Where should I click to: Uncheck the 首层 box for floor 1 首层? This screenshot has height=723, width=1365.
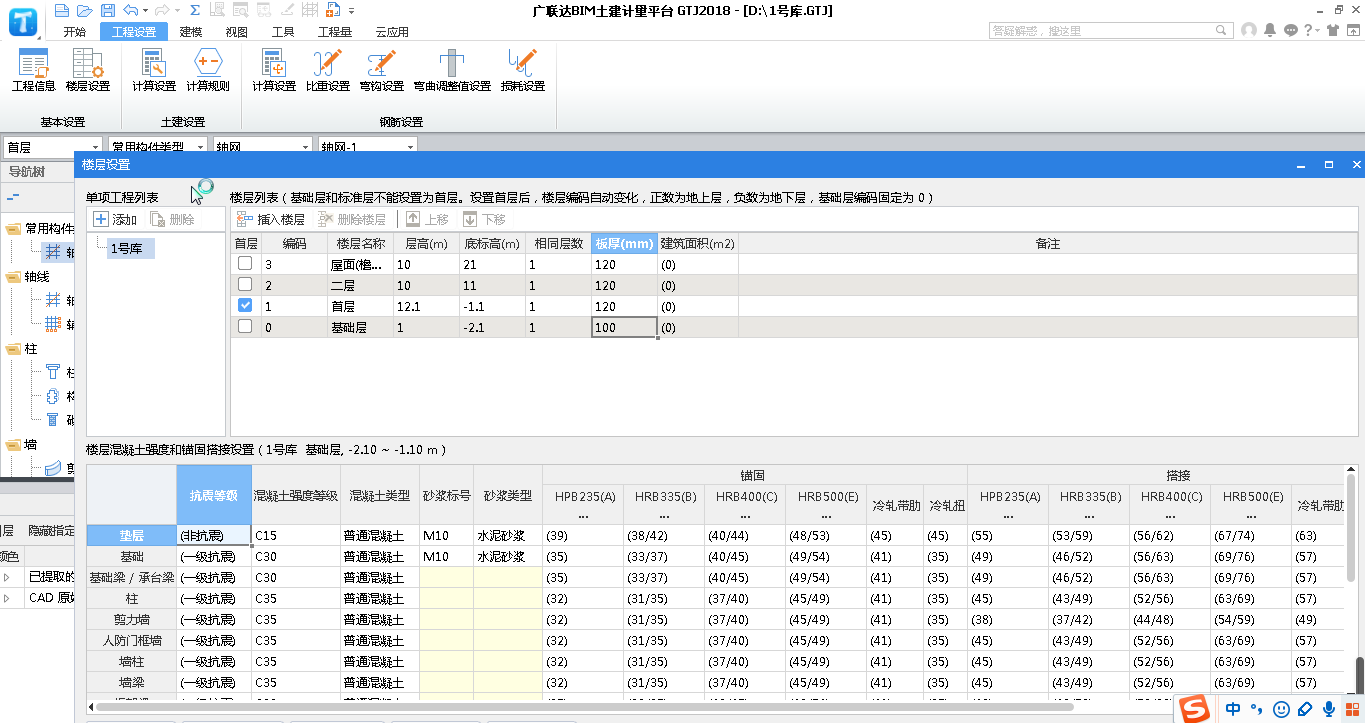[x=245, y=305]
